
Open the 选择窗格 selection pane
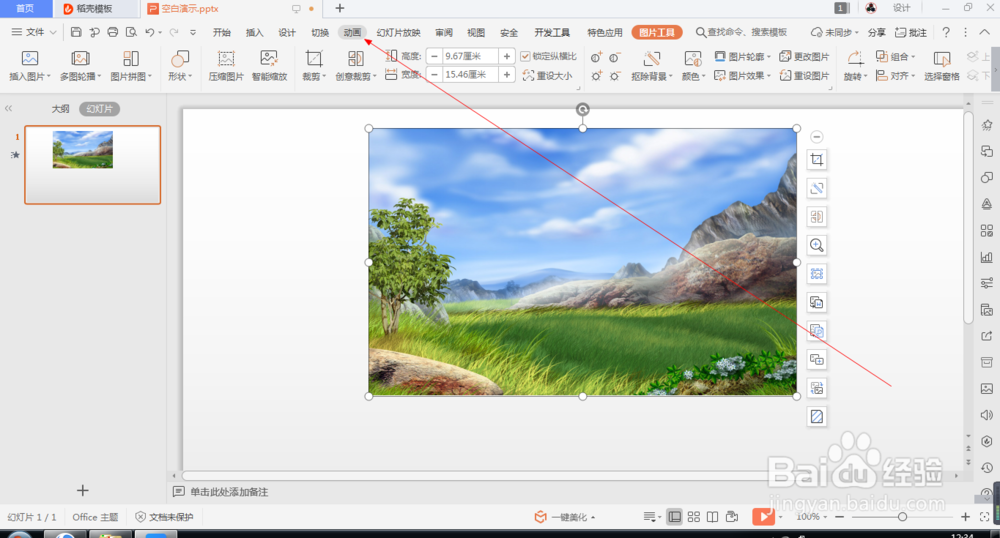[941, 66]
